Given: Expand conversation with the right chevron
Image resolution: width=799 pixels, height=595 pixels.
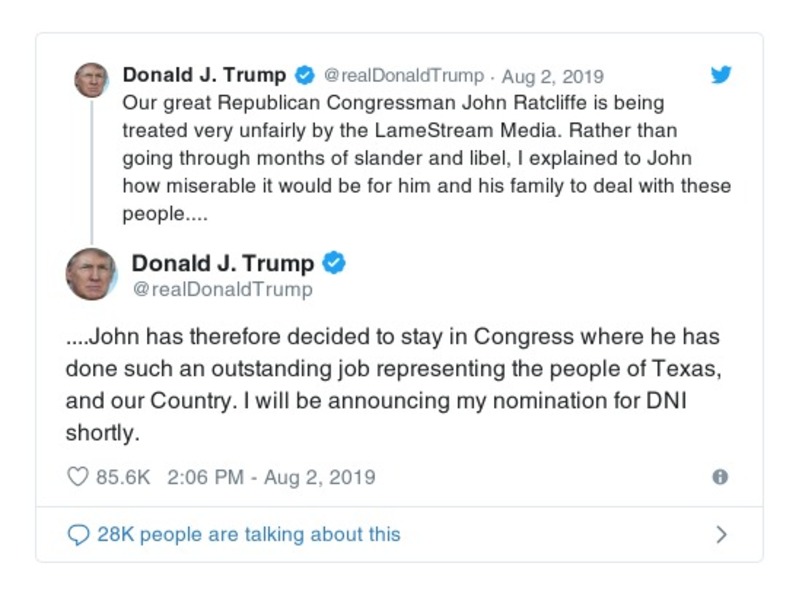Looking at the screenshot, I should [x=721, y=535].
